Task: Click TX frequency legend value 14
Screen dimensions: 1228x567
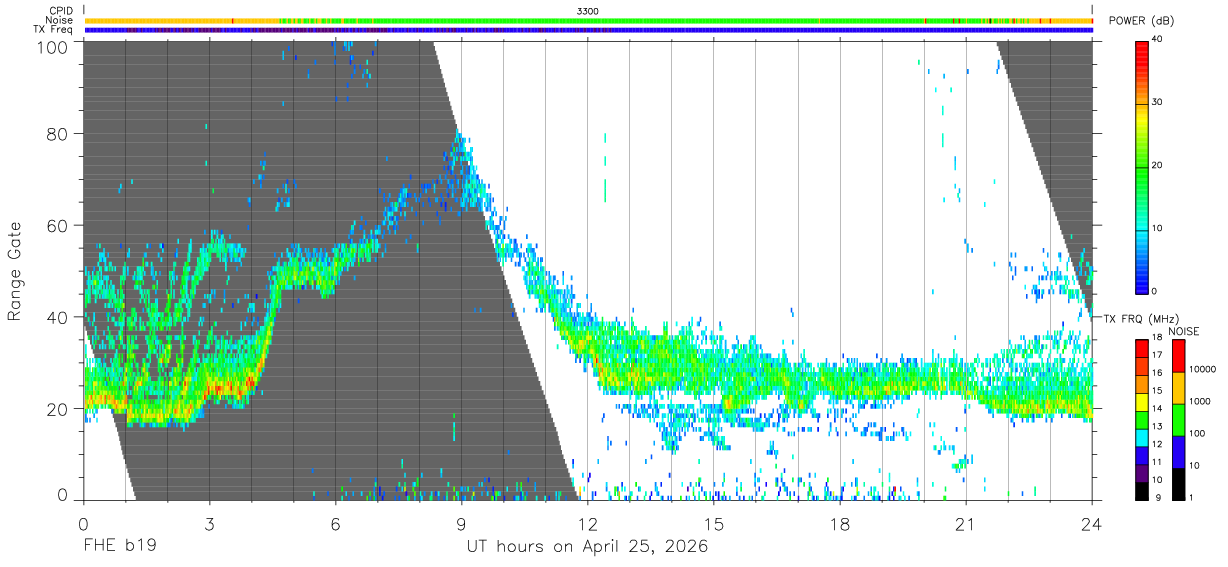Action: [x=1159, y=410]
